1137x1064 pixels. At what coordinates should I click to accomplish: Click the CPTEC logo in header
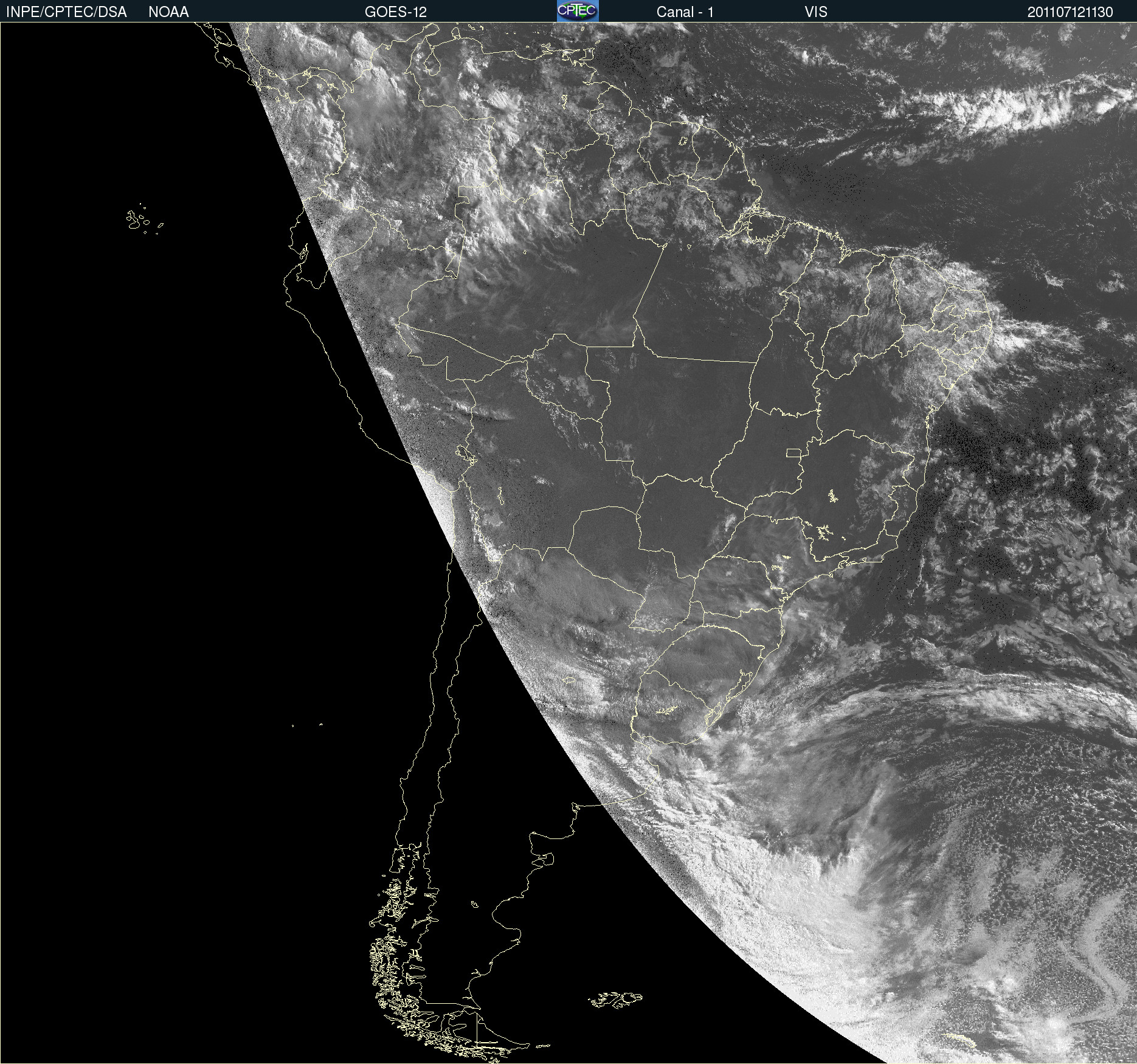tap(578, 11)
